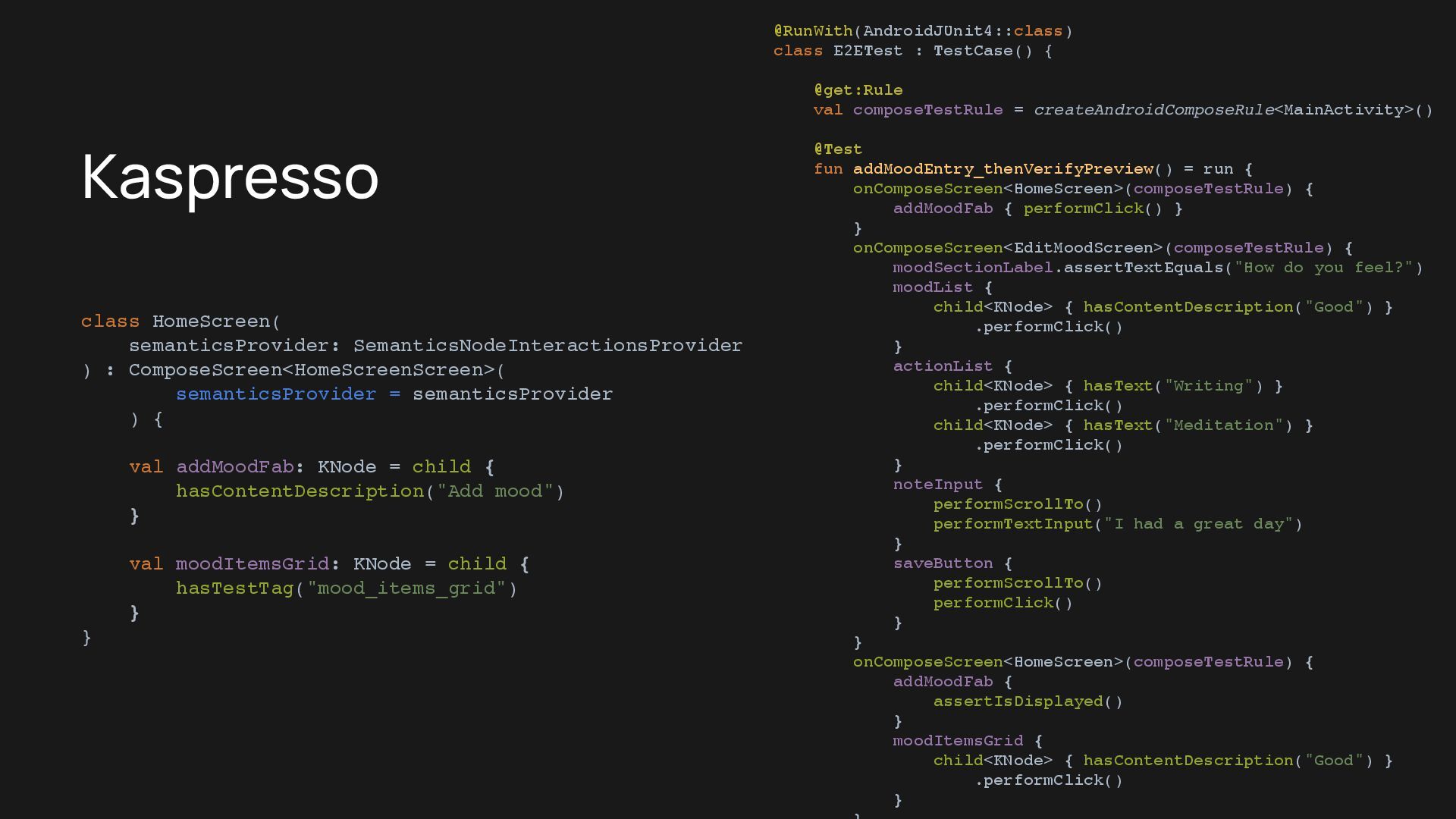The width and height of the screenshot is (1456, 819).
Task: Click the addMoodFab val declaration
Action: [x=234, y=467]
